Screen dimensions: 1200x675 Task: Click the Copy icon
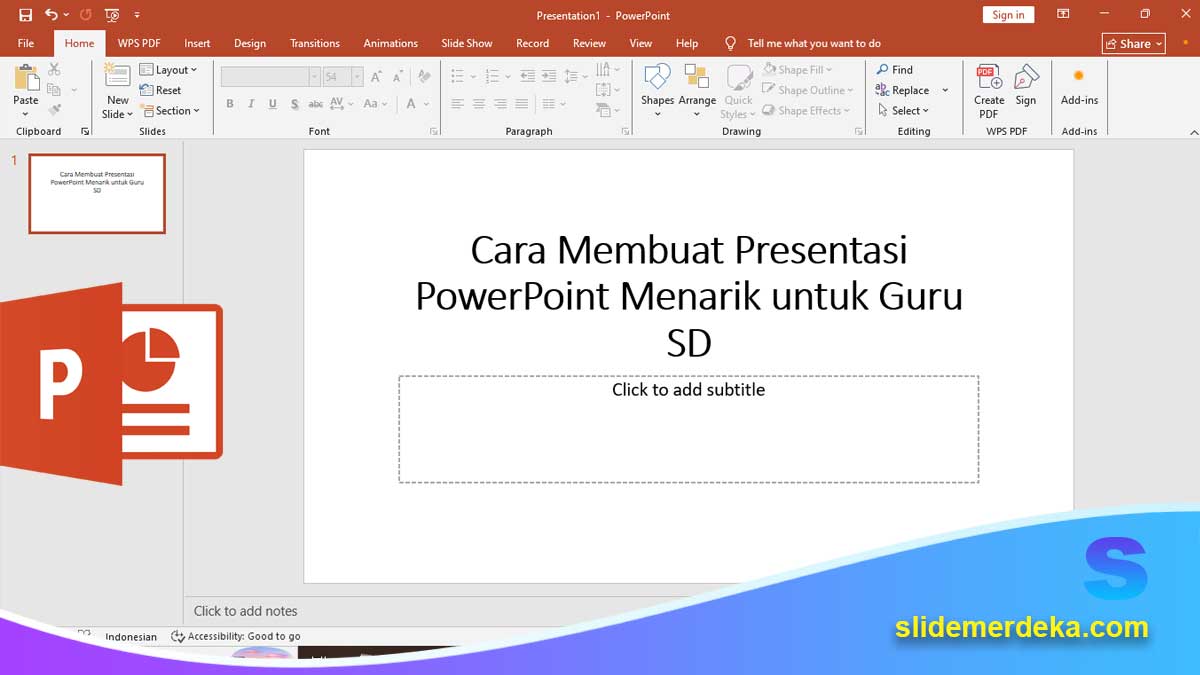pos(54,90)
